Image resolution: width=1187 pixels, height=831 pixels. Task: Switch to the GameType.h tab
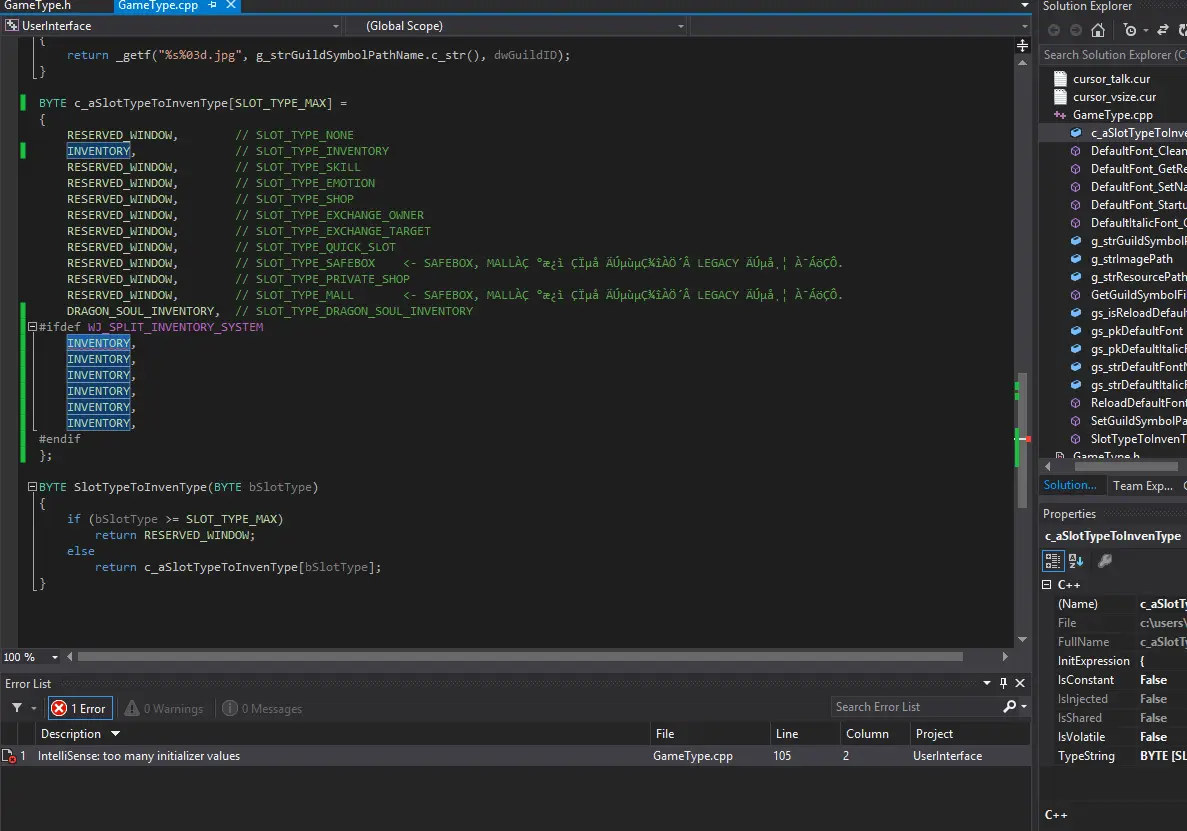click(x=38, y=6)
